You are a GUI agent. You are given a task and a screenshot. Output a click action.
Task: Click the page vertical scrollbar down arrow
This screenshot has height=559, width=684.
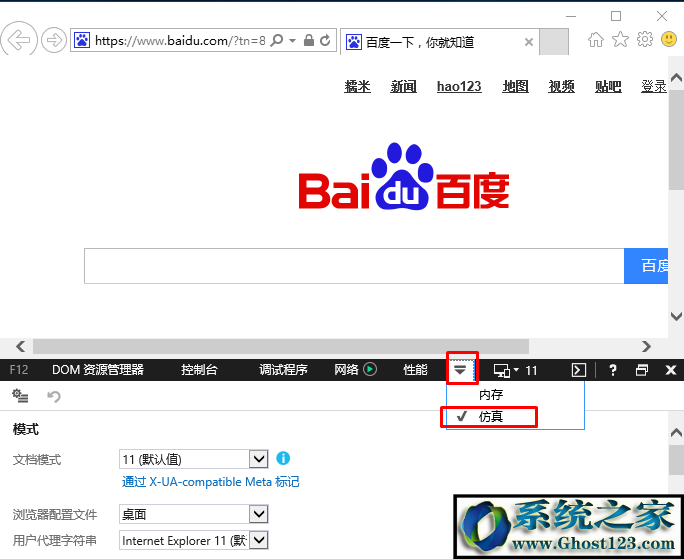676,316
